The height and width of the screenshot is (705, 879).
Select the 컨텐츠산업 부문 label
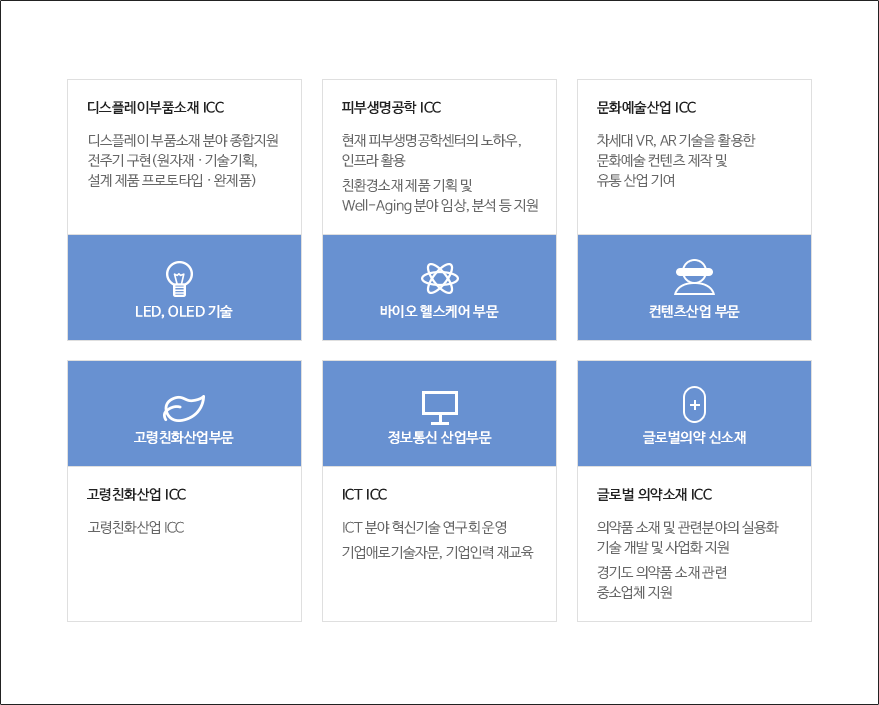[694, 312]
